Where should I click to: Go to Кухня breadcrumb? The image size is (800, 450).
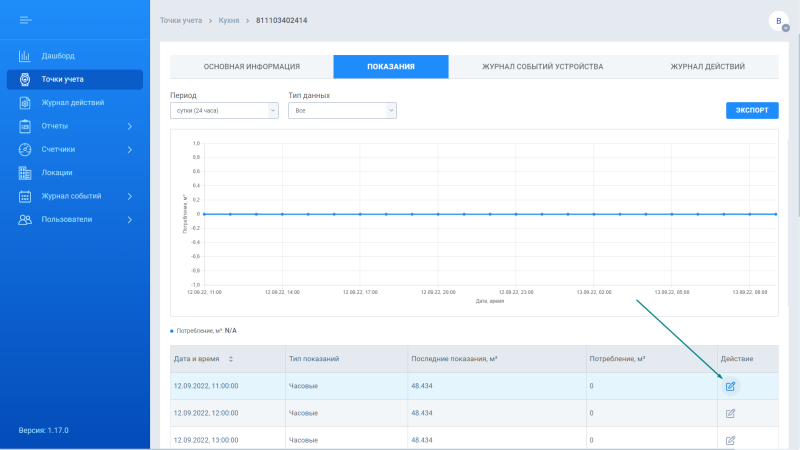pyautogui.click(x=229, y=20)
